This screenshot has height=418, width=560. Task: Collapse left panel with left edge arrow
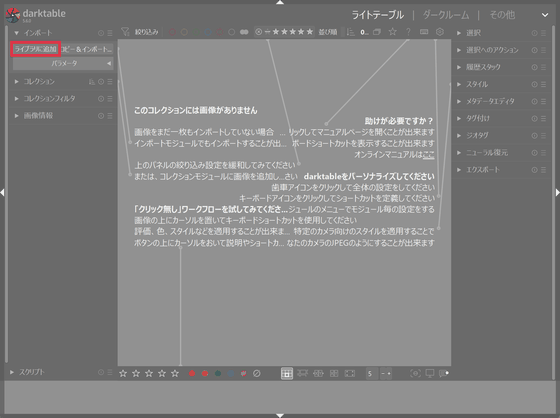point(2,192)
